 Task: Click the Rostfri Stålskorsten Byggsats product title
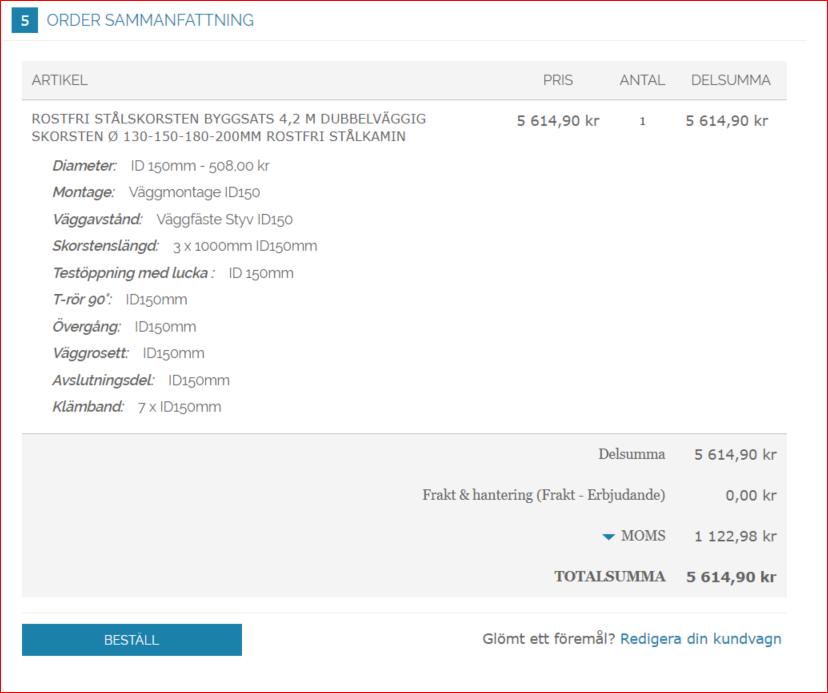pyautogui.click(x=229, y=127)
